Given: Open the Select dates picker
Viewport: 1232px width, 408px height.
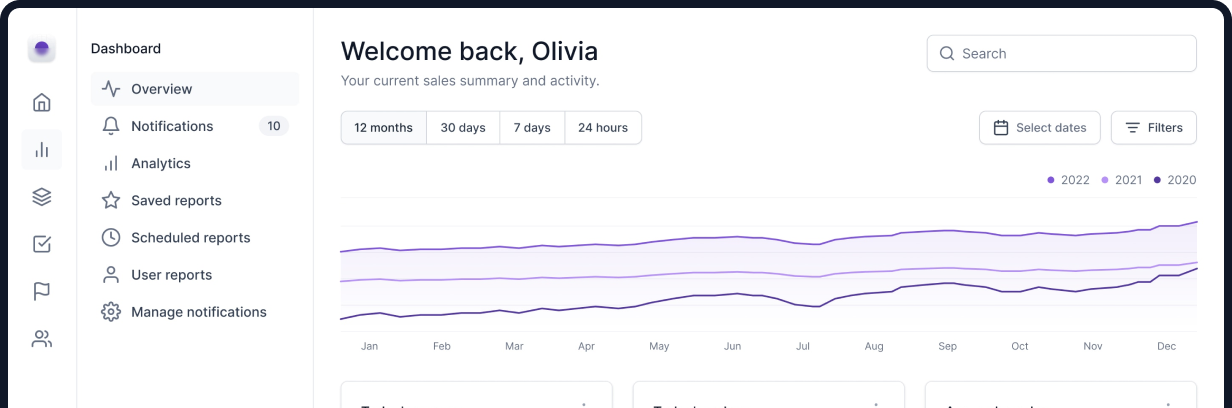Looking at the screenshot, I should pyautogui.click(x=1039, y=128).
